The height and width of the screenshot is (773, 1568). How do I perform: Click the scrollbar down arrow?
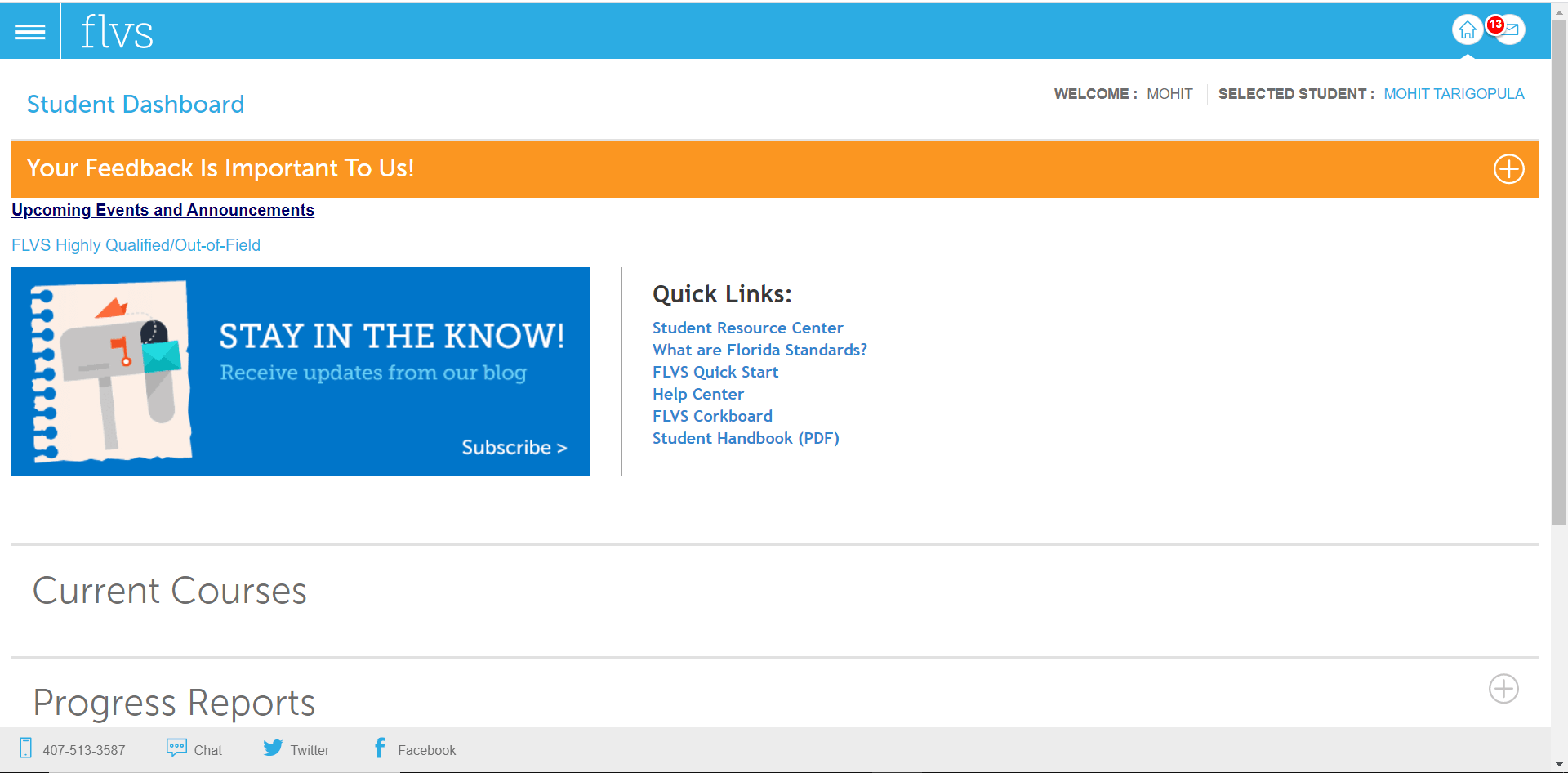pyautogui.click(x=1559, y=765)
